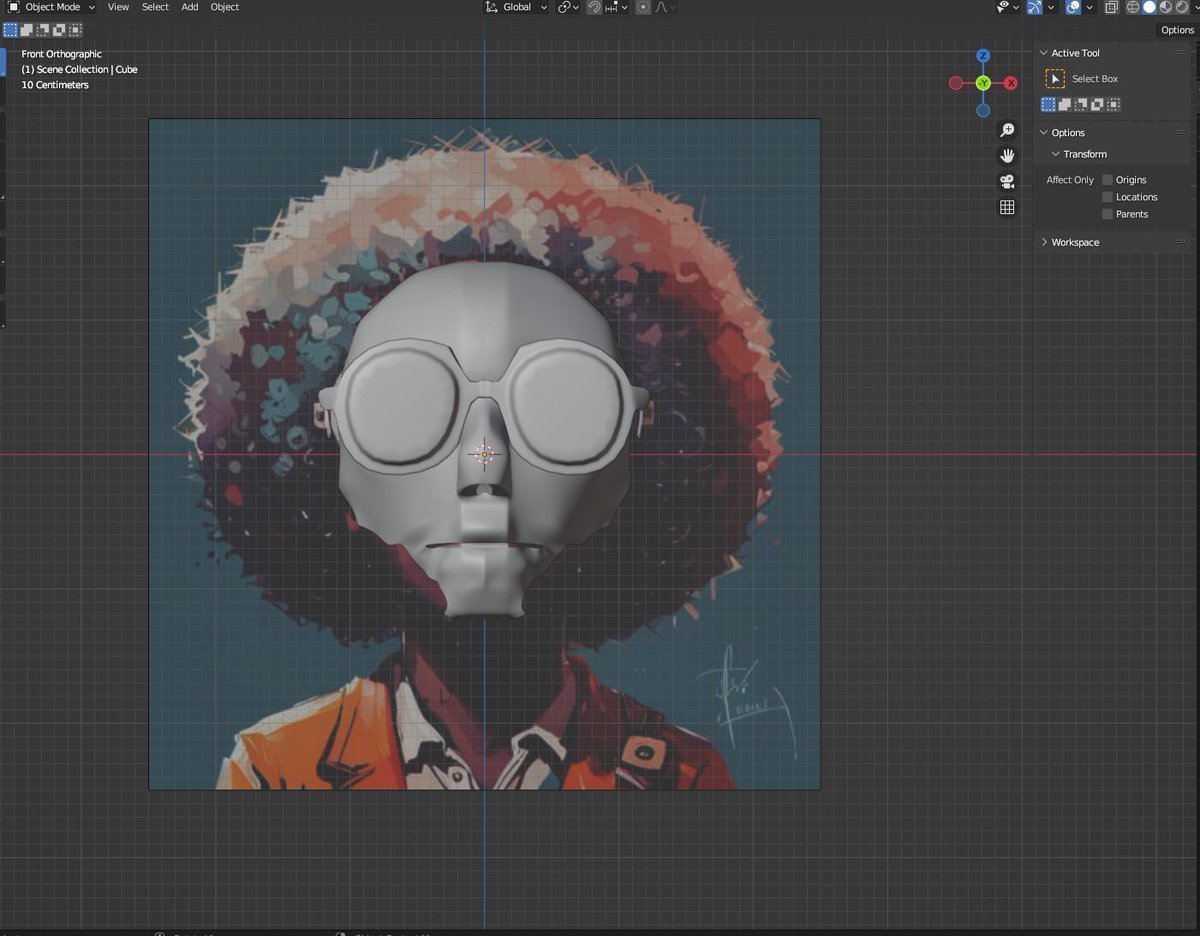This screenshot has height=936, width=1200.
Task: Open the viewport visibility and selectability dropdown
Action: (x=1006, y=7)
